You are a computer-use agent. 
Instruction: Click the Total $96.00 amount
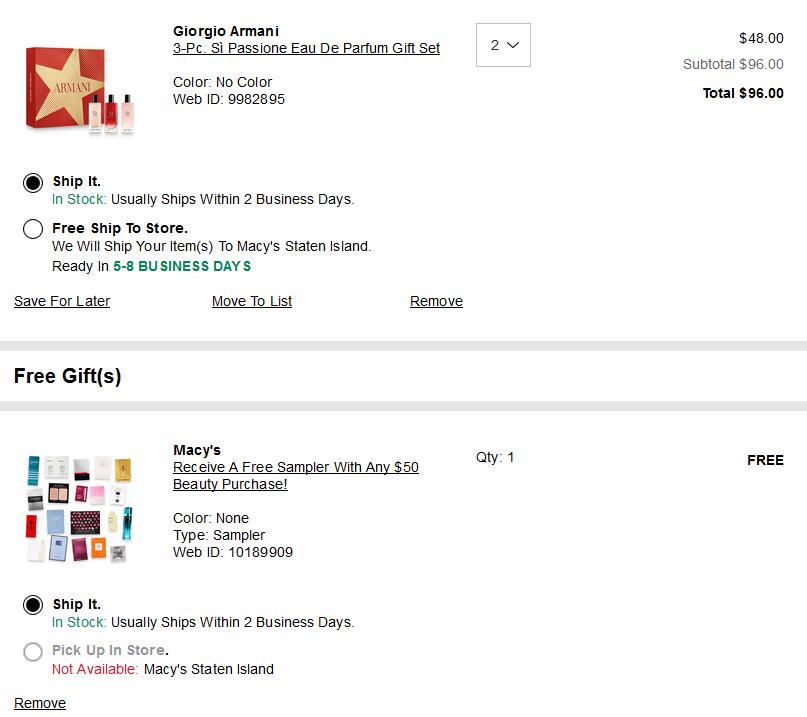click(x=743, y=93)
